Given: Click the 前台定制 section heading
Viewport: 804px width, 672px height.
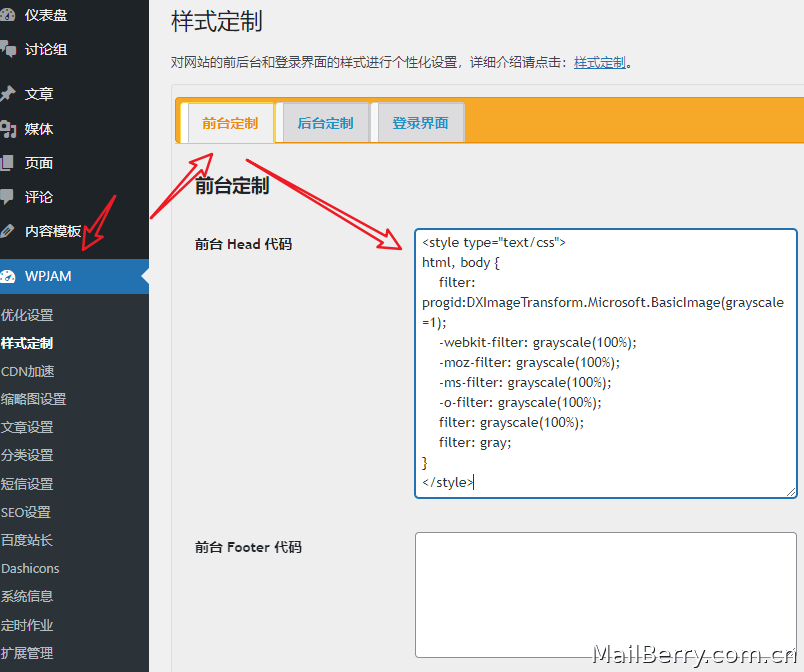Looking at the screenshot, I should pyautogui.click(x=232, y=186).
